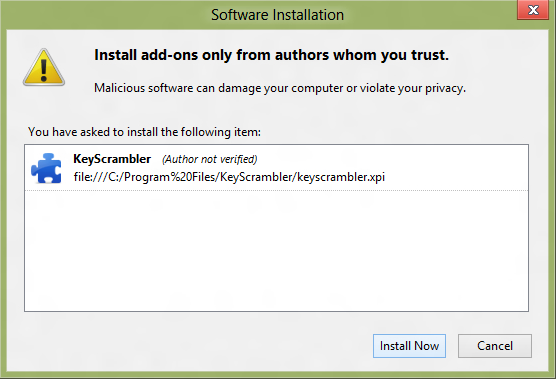Select the KeyScrambler add-on name
This screenshot has width=556, height=379.
point(112,159)
